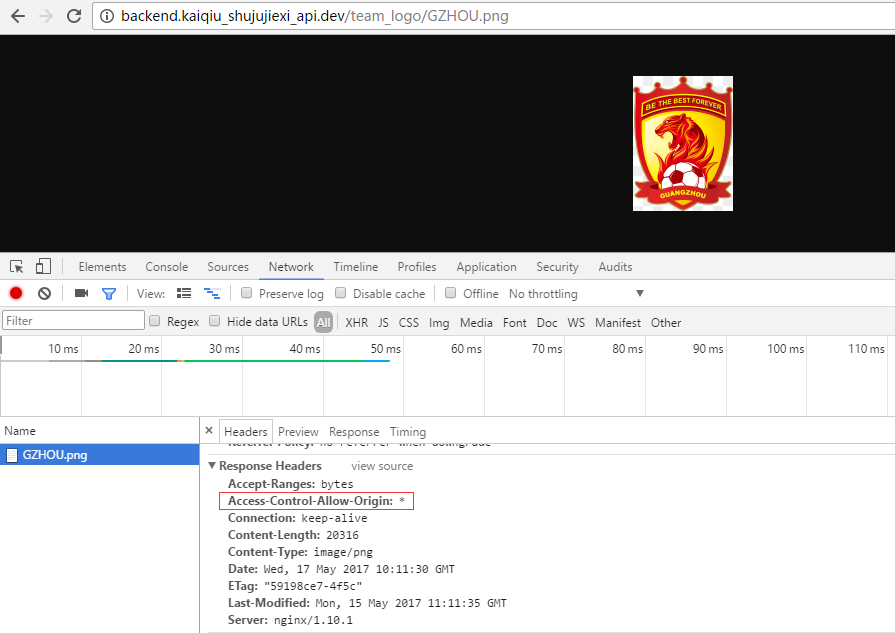Click the Guangzhou team logo image
Viewport: 895px width, 633px height.
[683, 143]
